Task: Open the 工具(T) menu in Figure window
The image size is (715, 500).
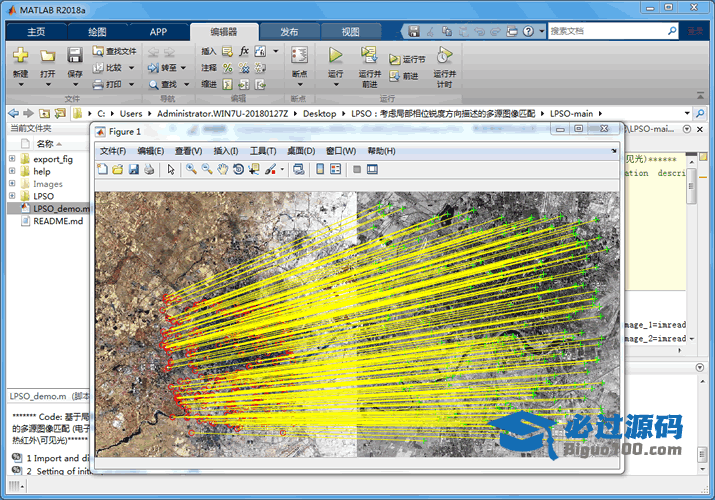Action: coord(262,151)
